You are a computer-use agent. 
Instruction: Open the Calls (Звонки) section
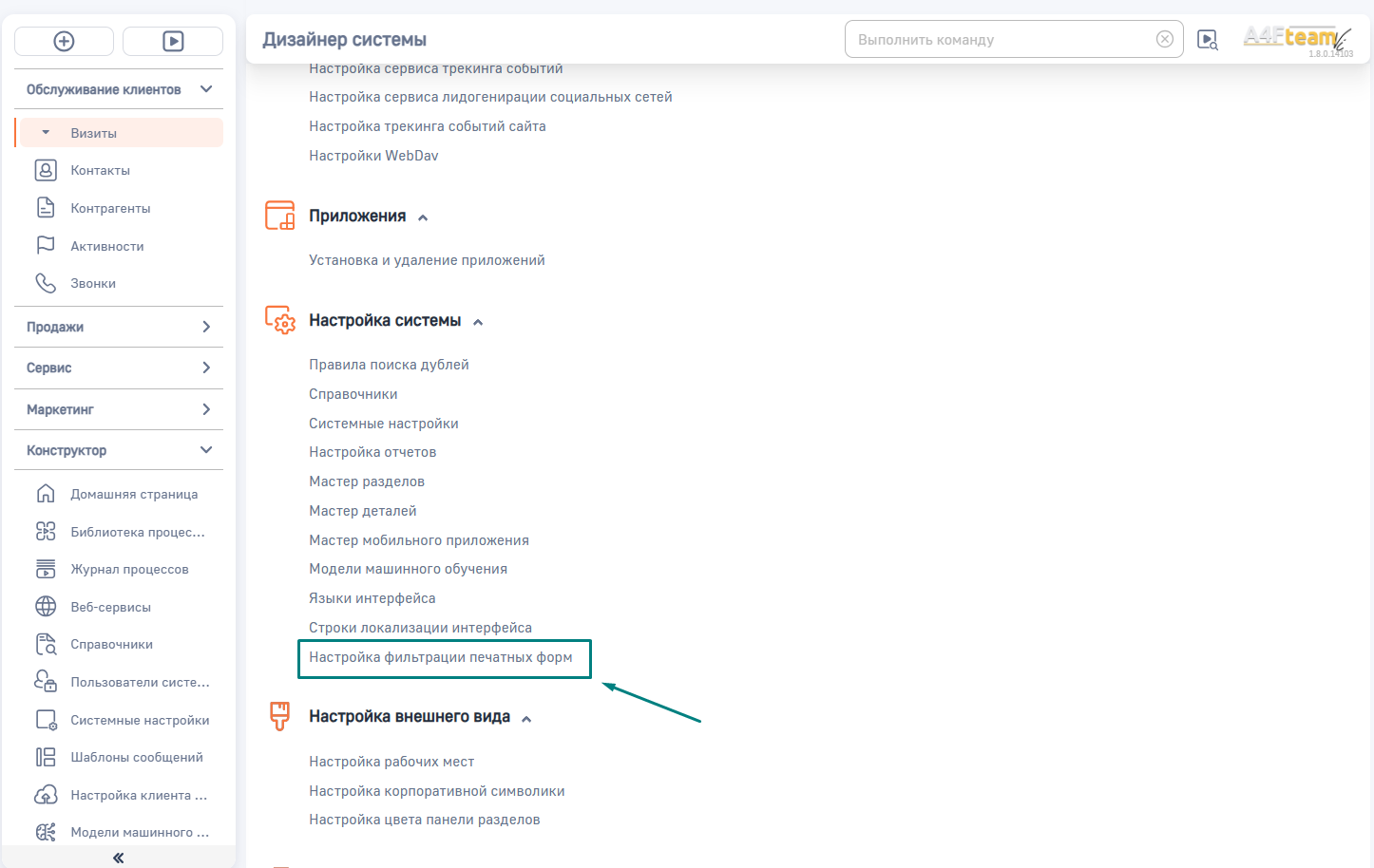tap(93, 283)
